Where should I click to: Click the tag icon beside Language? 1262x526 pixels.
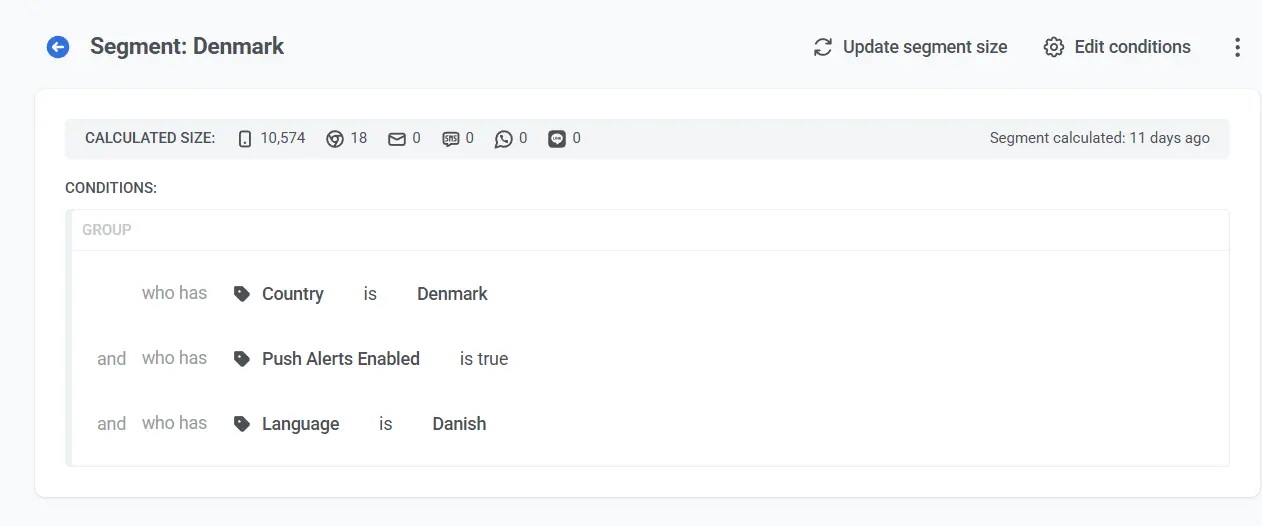pyautogui.click(x=241, y=424)
